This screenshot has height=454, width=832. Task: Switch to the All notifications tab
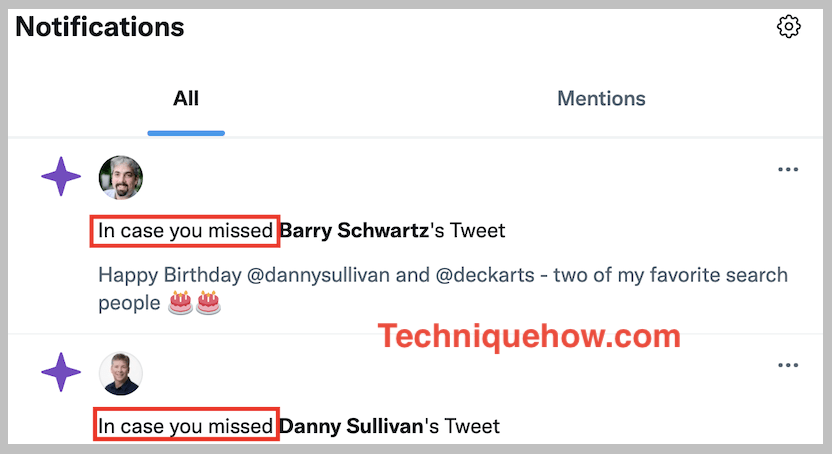click(x=186, y=99)
